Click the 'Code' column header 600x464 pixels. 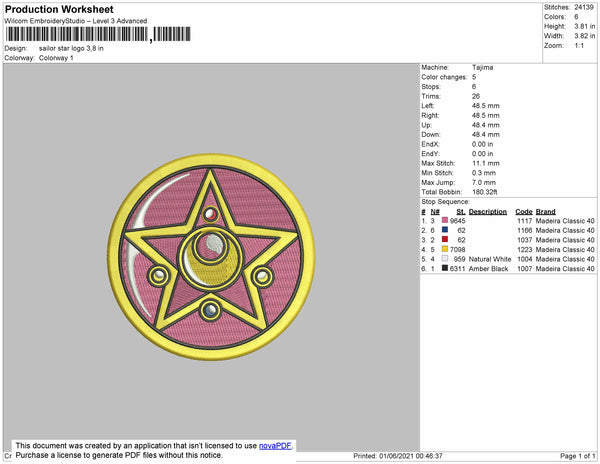click(523, 212)
